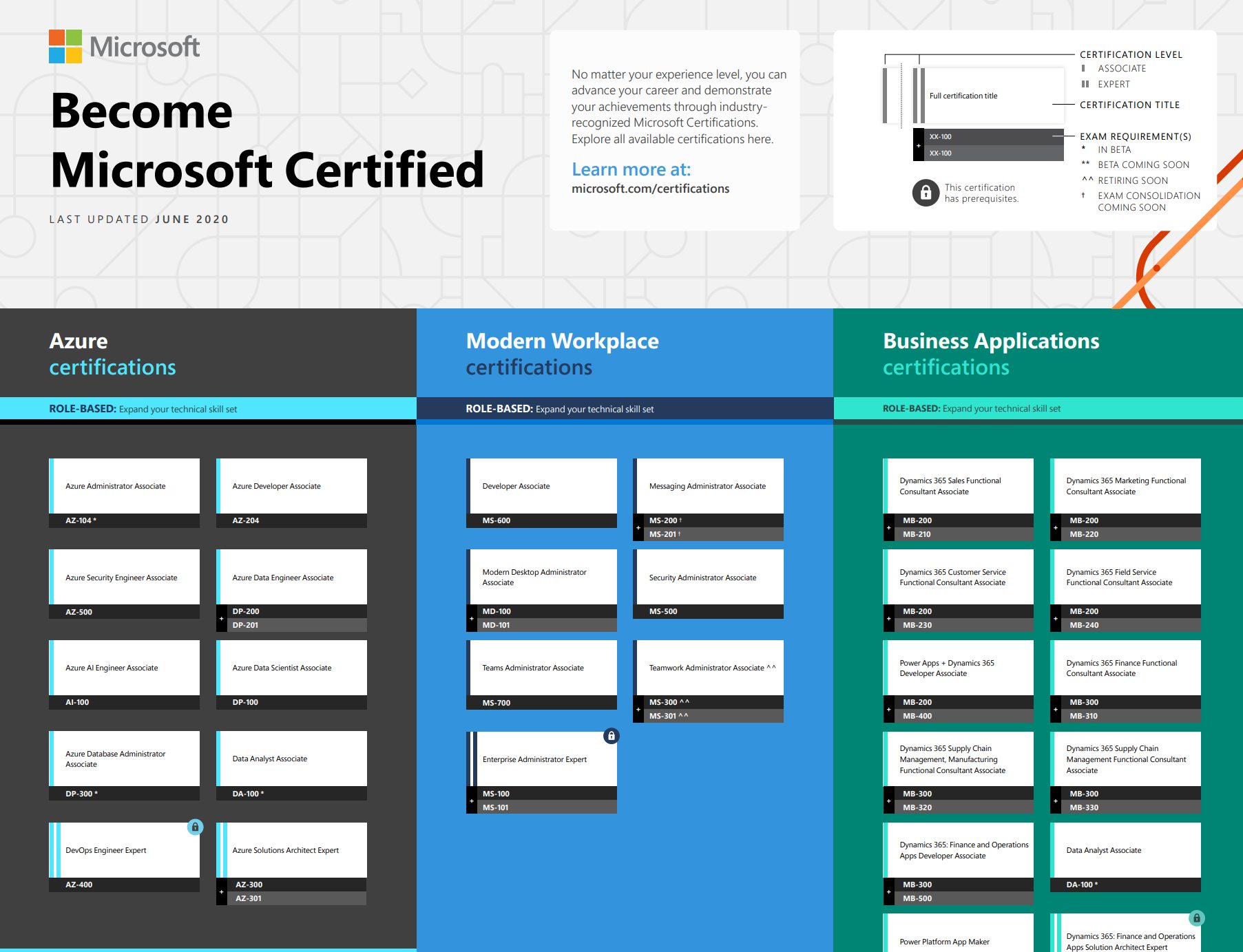Click the Microsoft logo
This screenshot has height=952, width=1243.
click(124, 47)
